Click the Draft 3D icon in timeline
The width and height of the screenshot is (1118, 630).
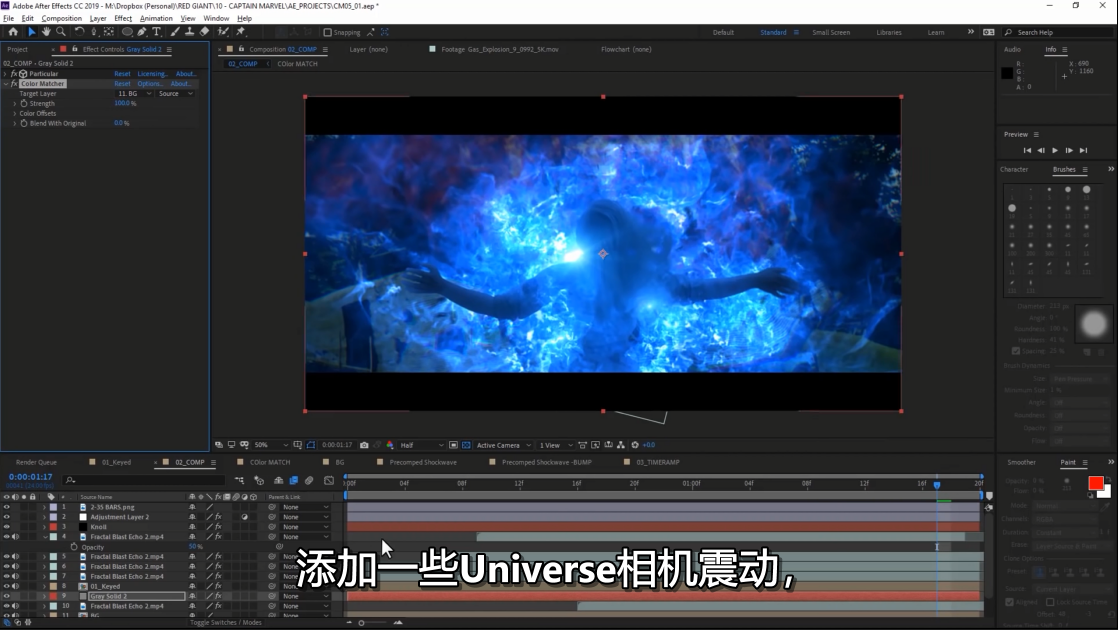259,480
